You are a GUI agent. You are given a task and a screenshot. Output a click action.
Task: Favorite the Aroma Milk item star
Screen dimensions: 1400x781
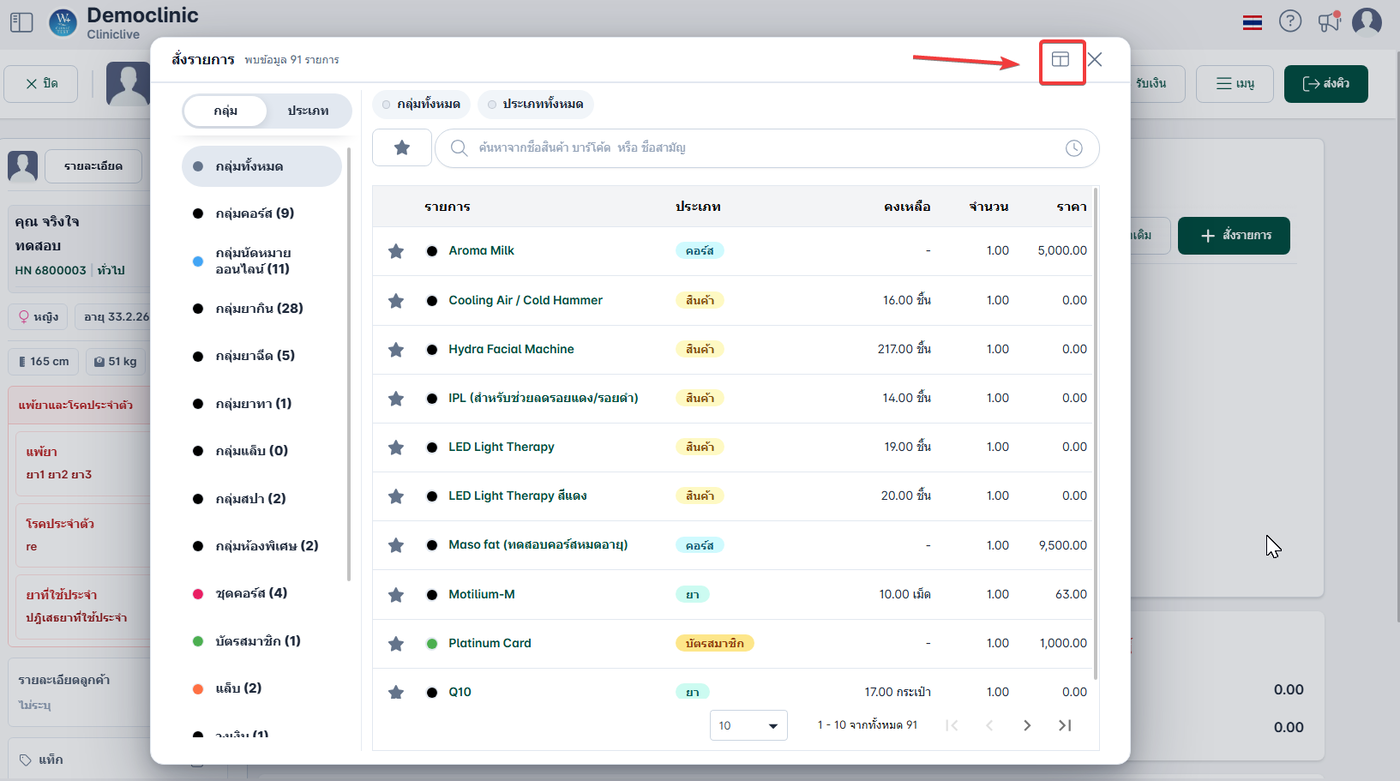[396, 251]
